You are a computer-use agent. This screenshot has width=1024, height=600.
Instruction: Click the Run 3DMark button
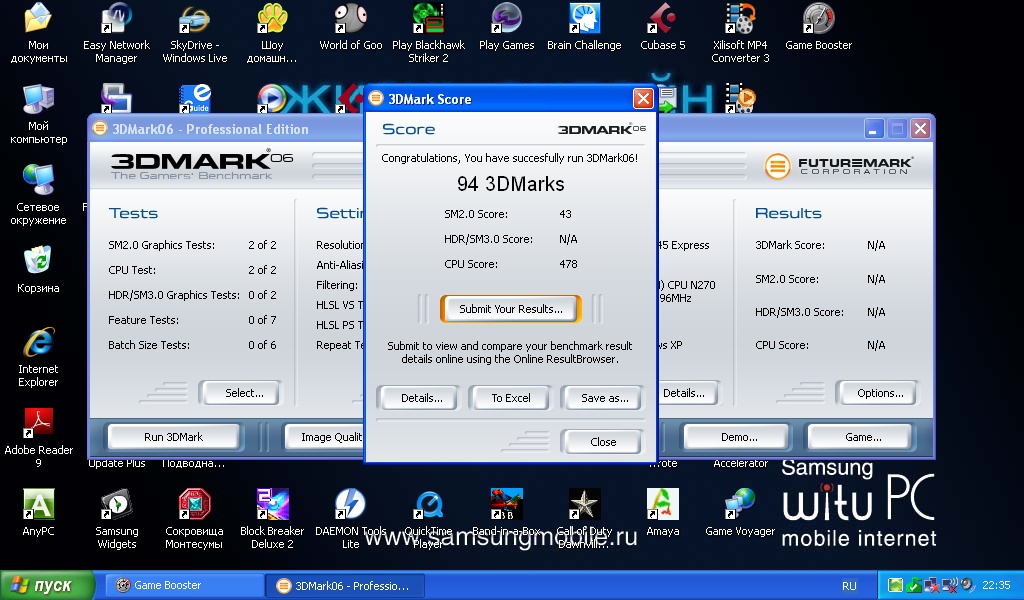[x=173, y=437]
